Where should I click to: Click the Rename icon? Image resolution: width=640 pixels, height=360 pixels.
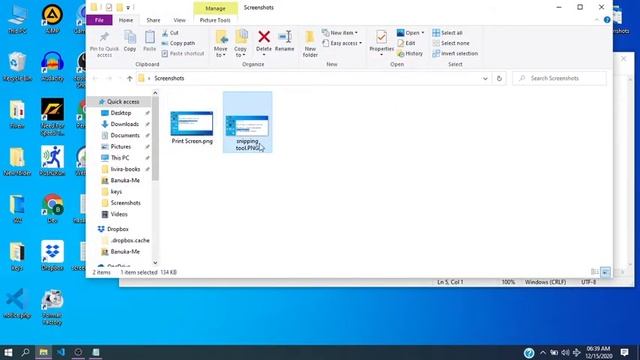(284, 37)
